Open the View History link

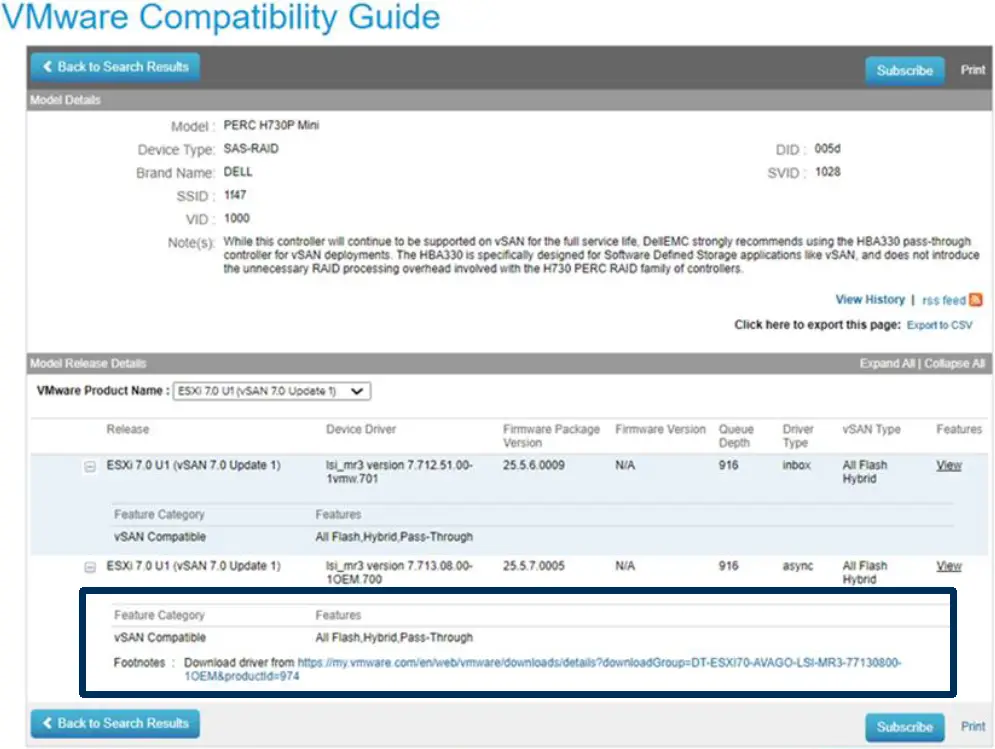click(x=869, y=300)
